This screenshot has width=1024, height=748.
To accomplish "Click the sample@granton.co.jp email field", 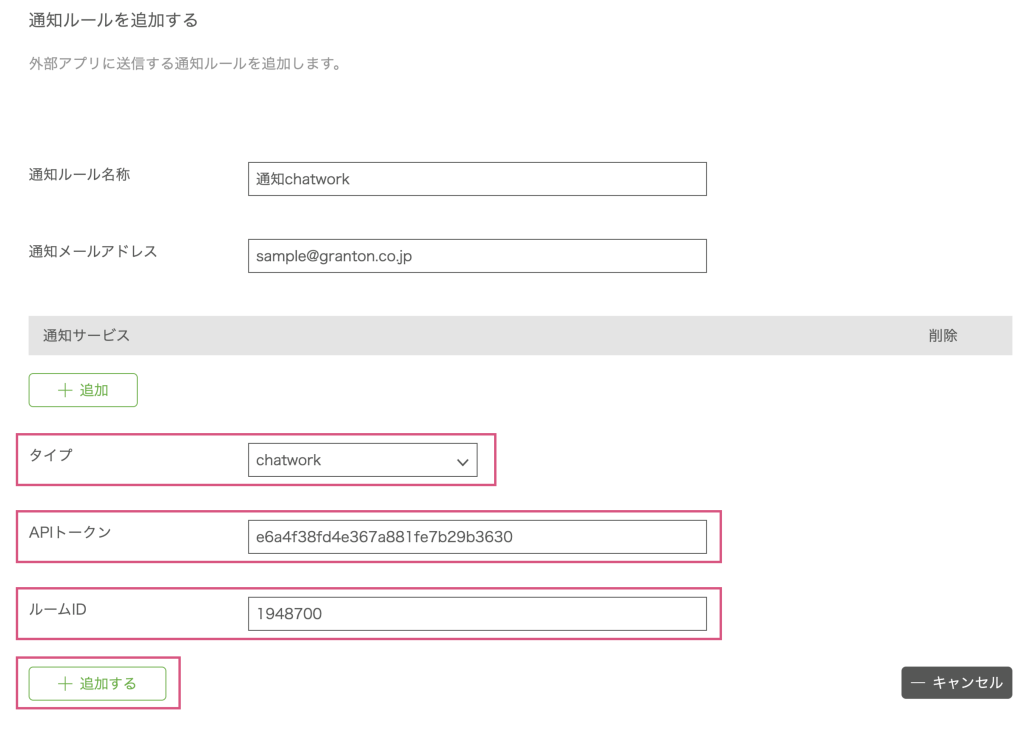I will click(477, 256).
